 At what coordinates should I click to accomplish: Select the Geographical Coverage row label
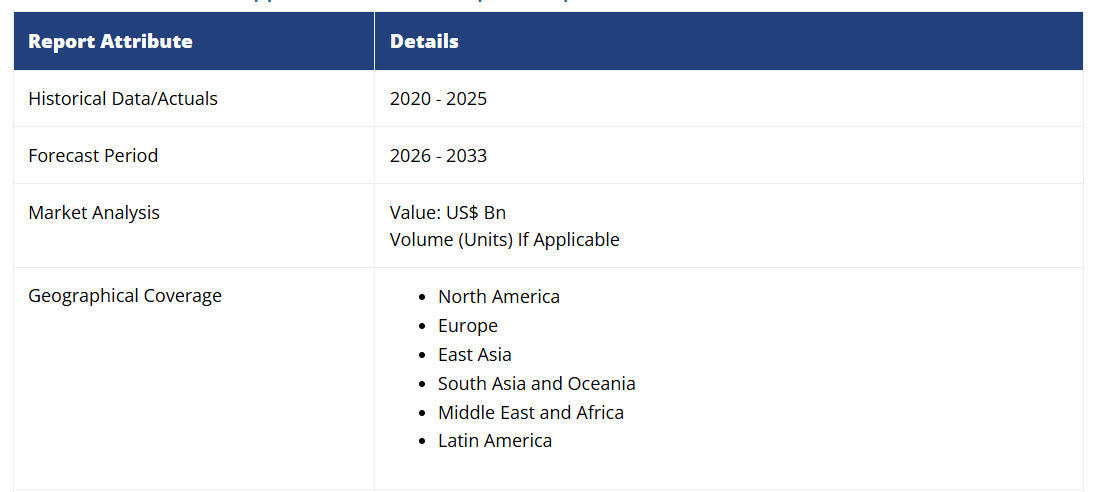pyautogui.click(x=125, y=296)
